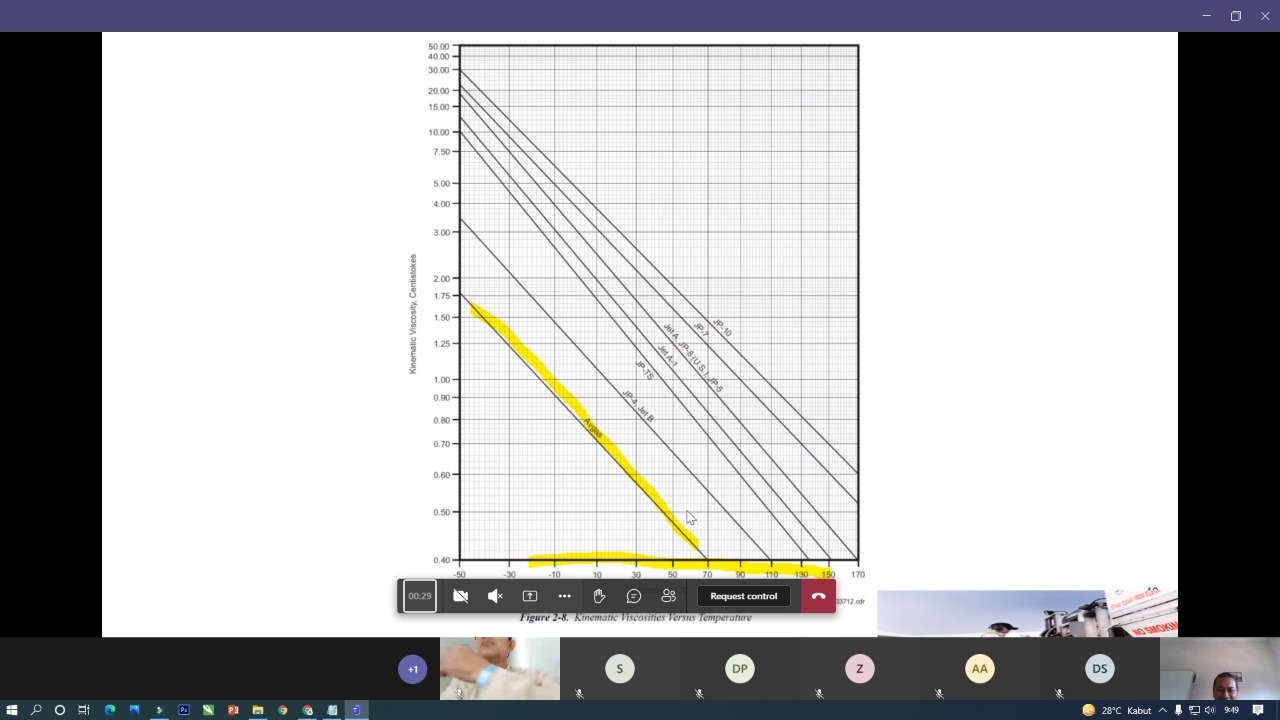The width and height of the screenshot is (1280, 720).
Task: Open Task View from the taskbar
Action: (85, 710)
